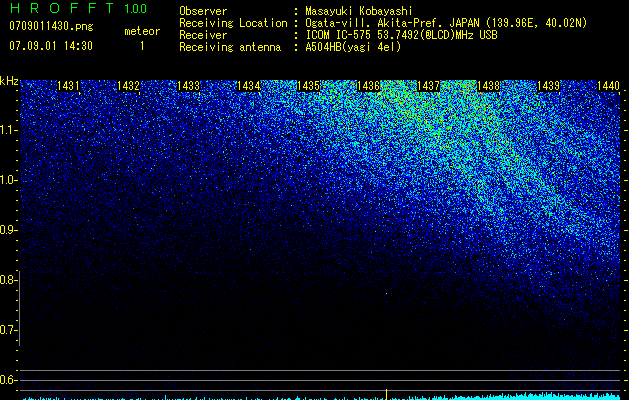
Task: Click the 1.1 kHz axis label
Action: click(x=8, y=130)
